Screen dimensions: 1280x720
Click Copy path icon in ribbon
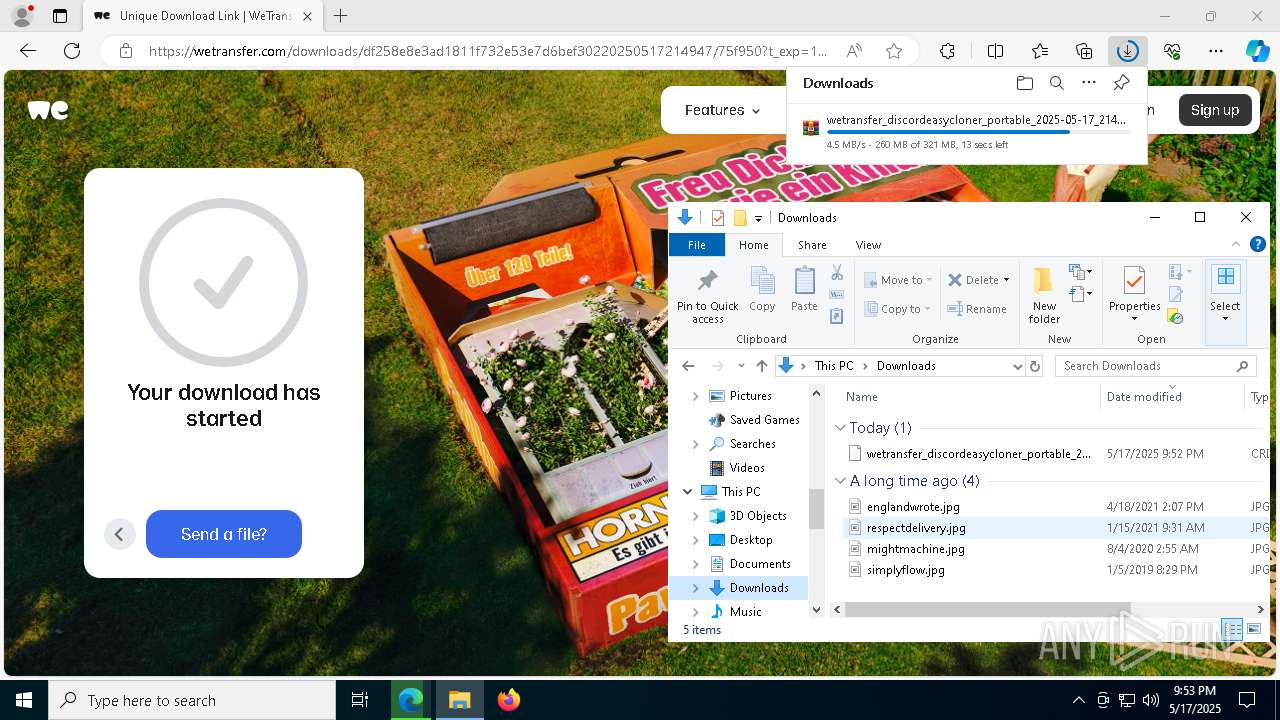pos(837,295)
